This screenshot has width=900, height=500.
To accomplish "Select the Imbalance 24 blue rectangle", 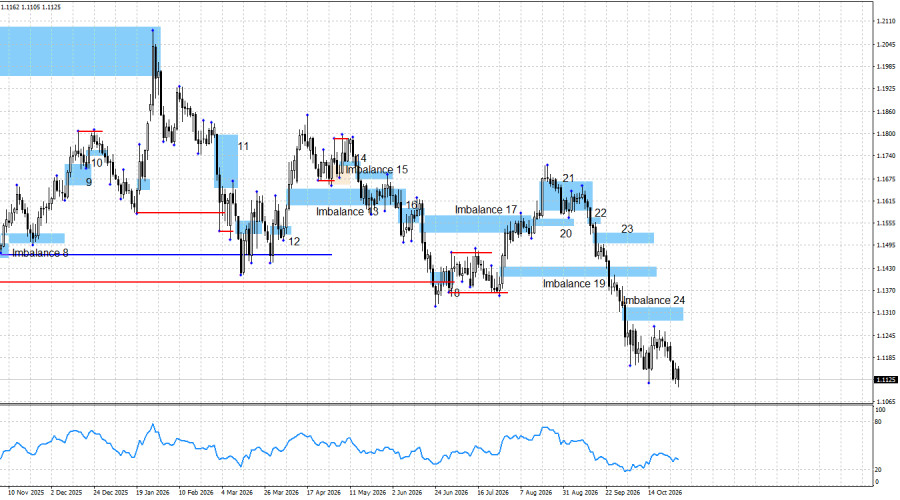I will tap(653, 314).
